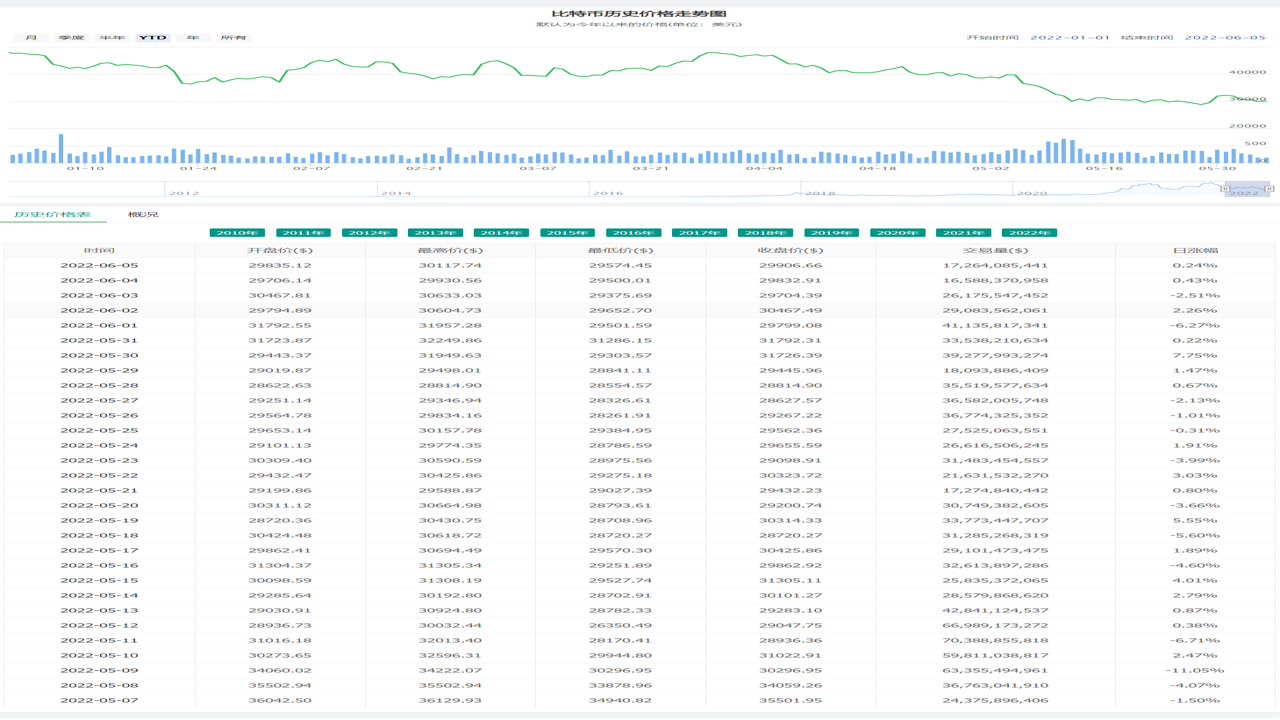Filter table by 2015年
1280x720 pixels.
click(x=567, y=233)
